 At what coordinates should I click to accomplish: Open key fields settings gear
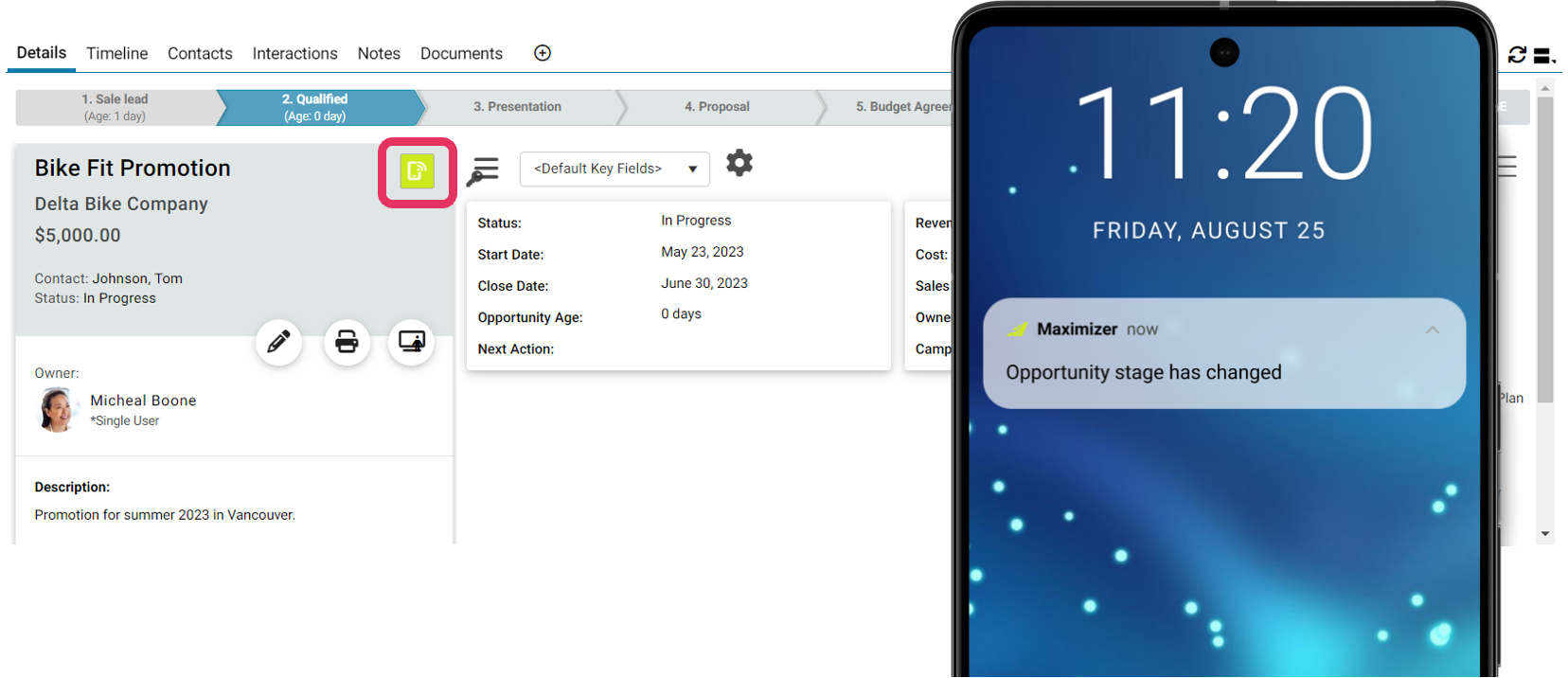coord(739,163)
